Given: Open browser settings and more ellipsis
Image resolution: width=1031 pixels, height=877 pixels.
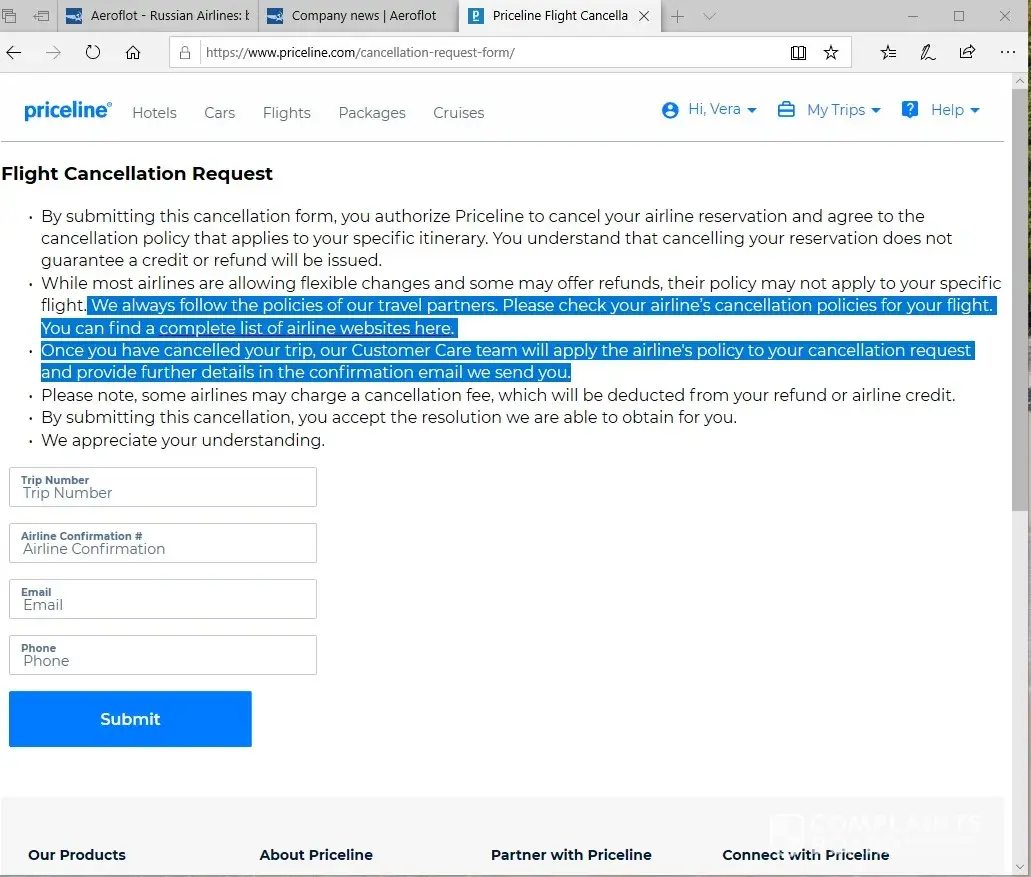Looking at the screenshot, I should pos(1007,52).
